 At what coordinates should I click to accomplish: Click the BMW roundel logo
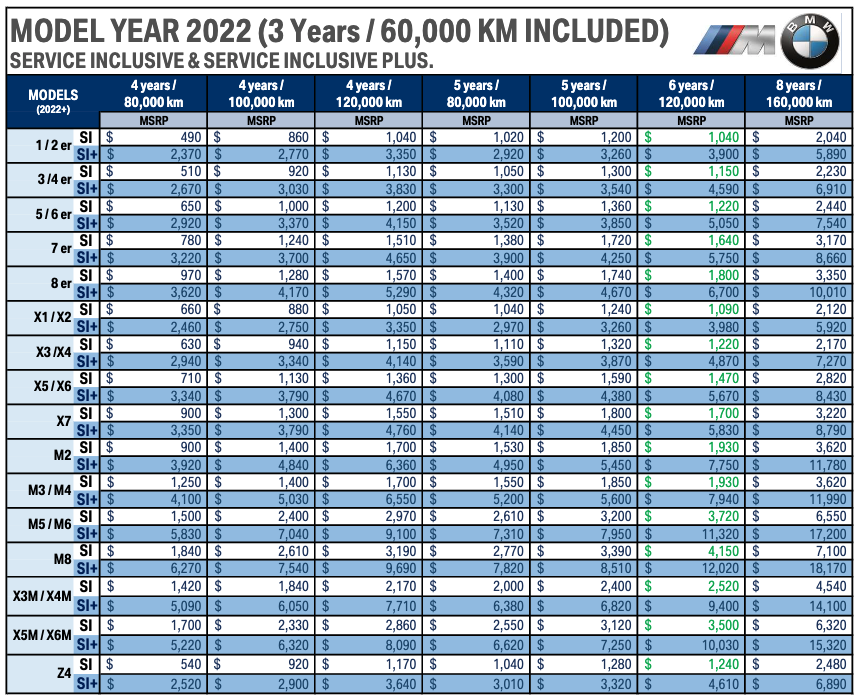click(x=810, y=41)
